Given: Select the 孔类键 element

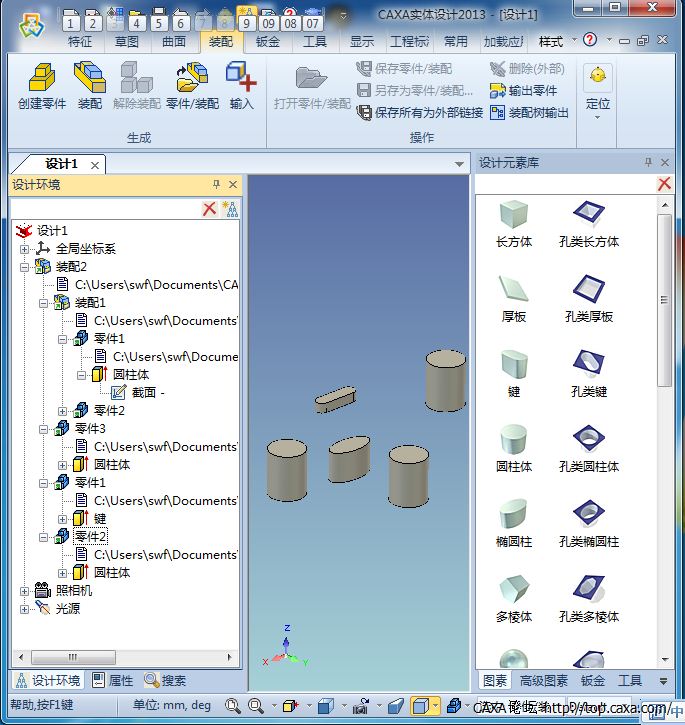Looking at the screenshot, I should [589, 374].
